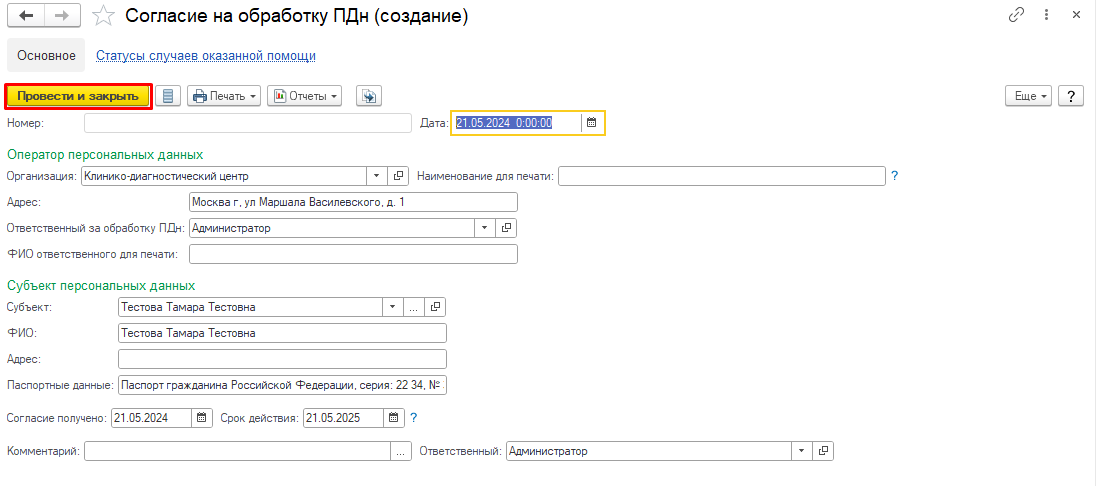Expand the bottom Ответственный dropdown

click(802, 451)
